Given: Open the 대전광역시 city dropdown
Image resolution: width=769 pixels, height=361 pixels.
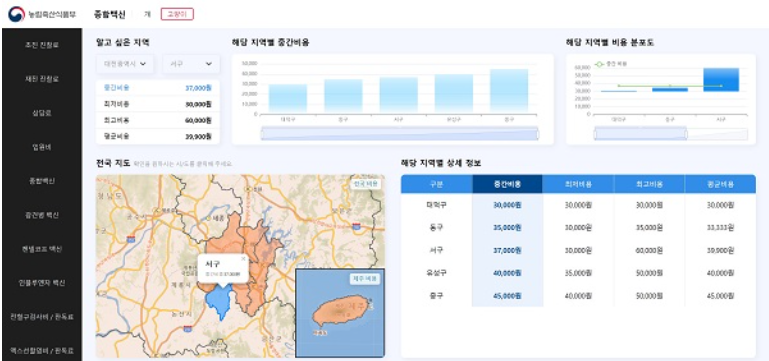Looking at the screenshot, I should pos(125,64).
